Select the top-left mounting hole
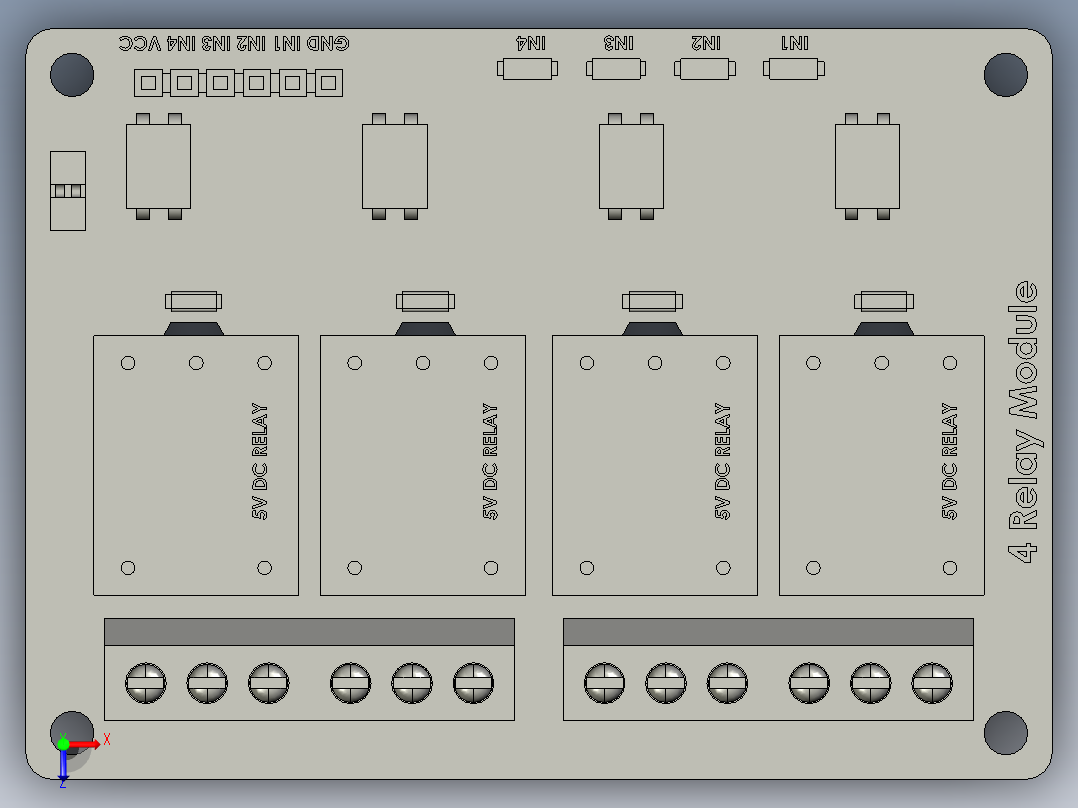Screen dimensions: 1078x808 pos(72,74)
